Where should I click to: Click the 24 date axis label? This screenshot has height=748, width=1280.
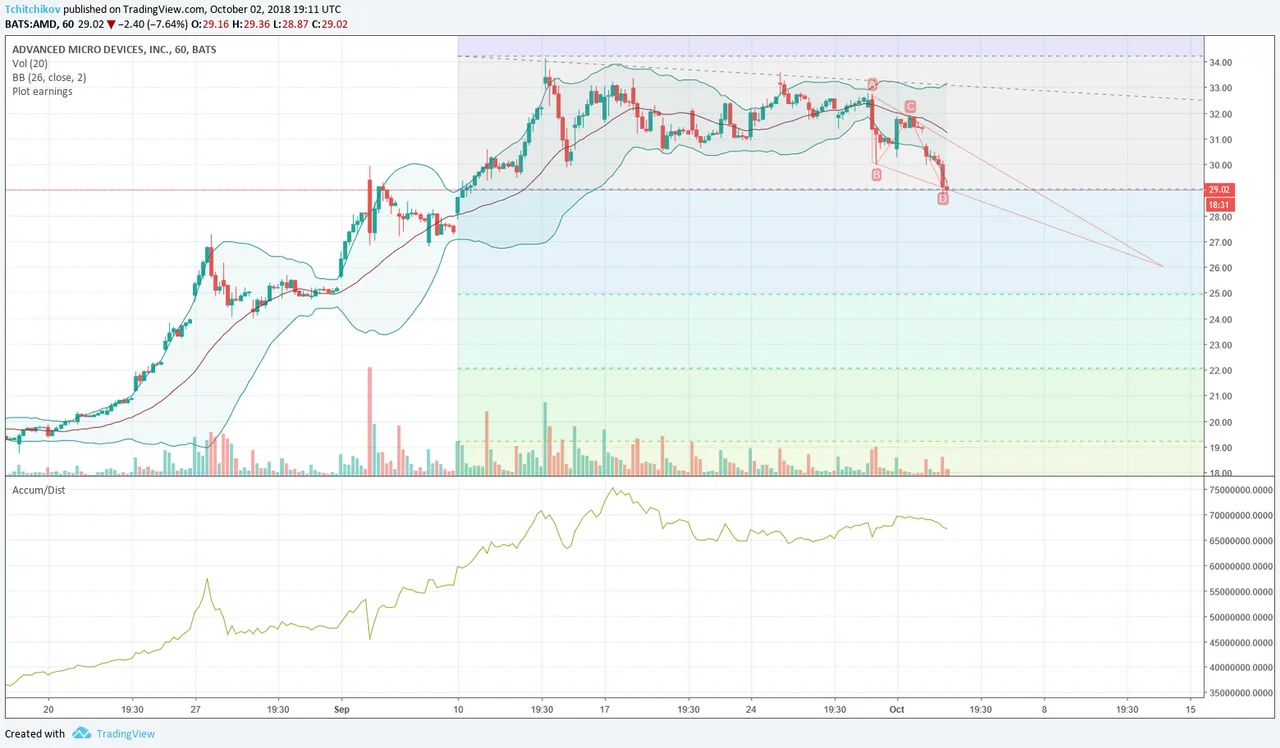tap(750, 710)
